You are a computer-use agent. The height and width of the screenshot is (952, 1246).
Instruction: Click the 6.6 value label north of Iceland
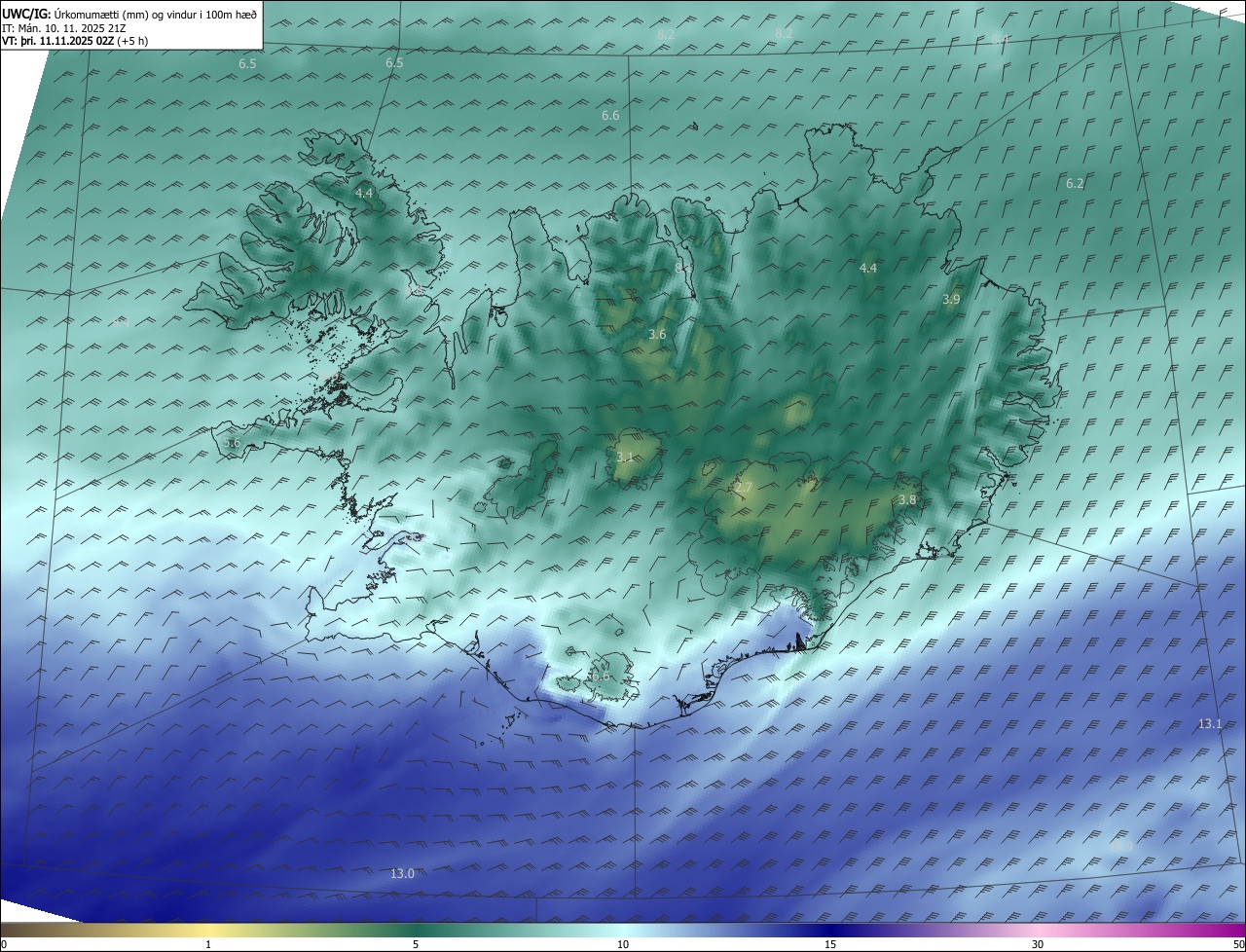pos(610,116)
